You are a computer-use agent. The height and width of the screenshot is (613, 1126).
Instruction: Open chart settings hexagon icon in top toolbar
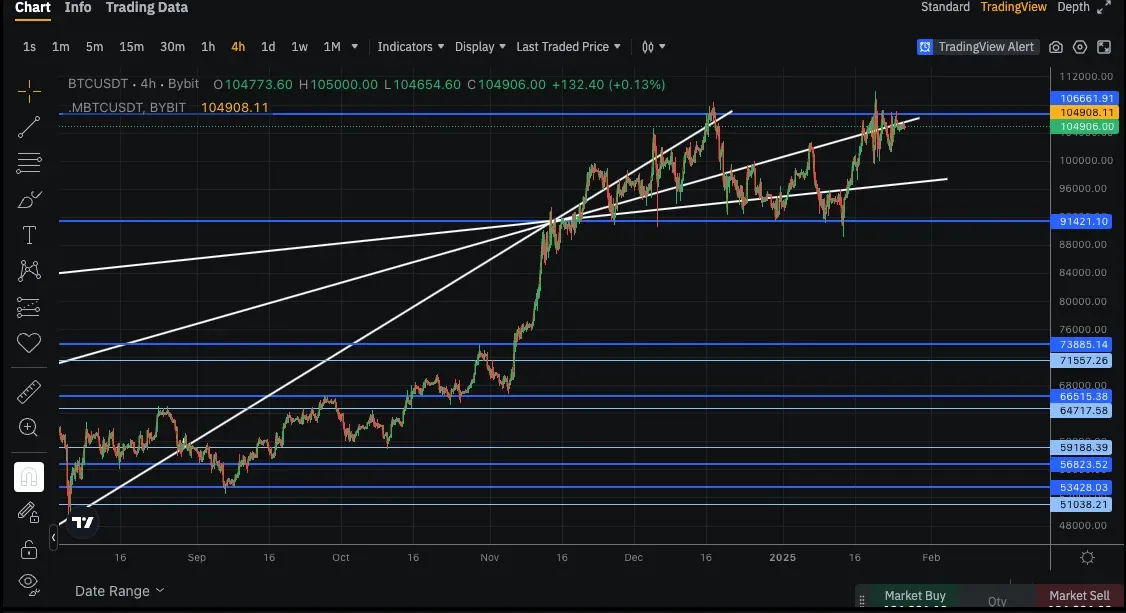tap(1080, 47)
